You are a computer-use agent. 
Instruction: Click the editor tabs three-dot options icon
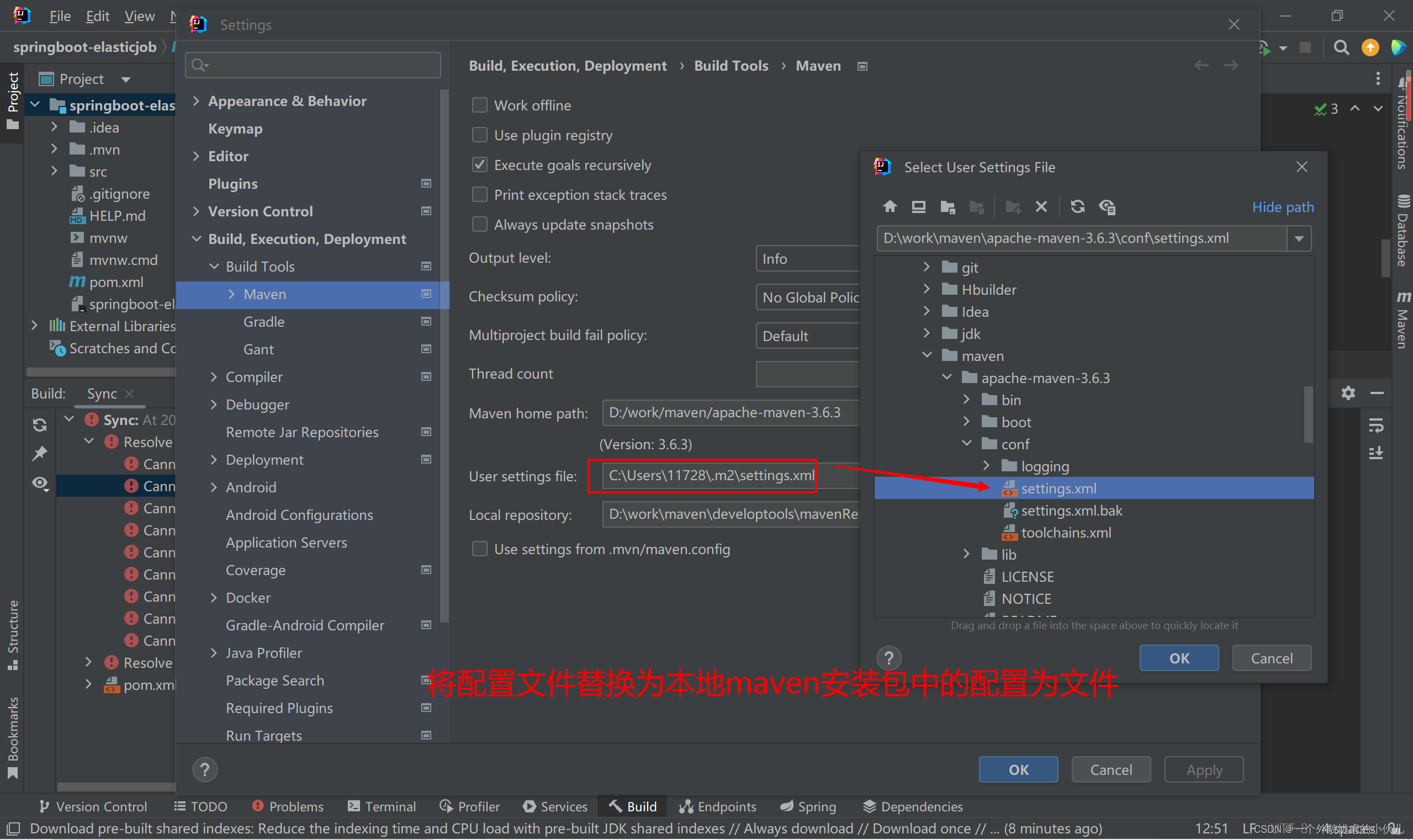pos(1378,78)
